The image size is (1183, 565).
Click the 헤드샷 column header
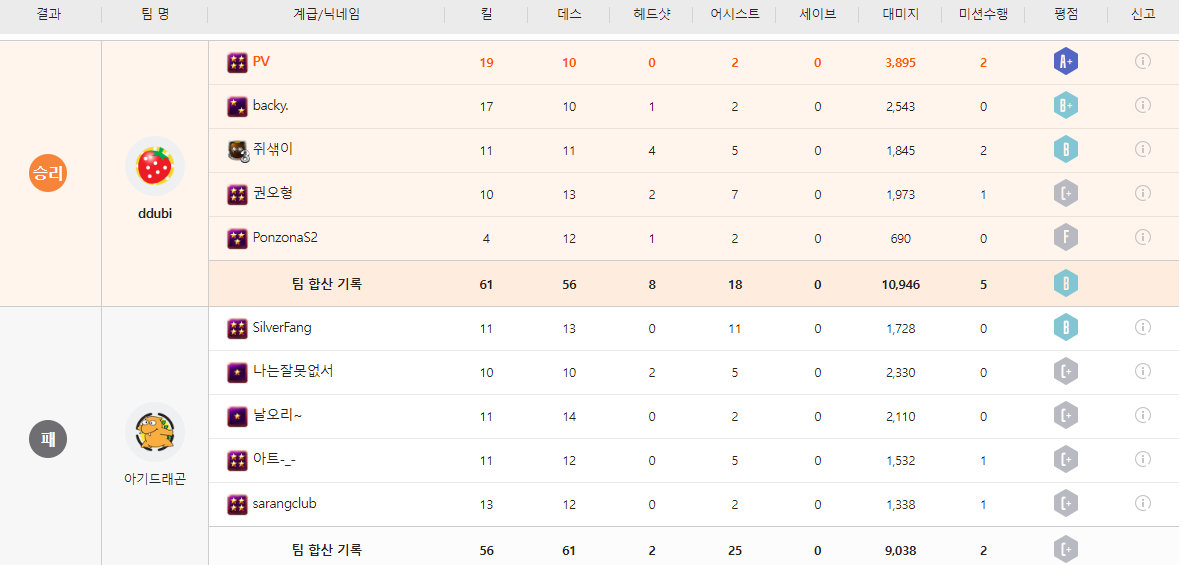[x=651, y=14]
